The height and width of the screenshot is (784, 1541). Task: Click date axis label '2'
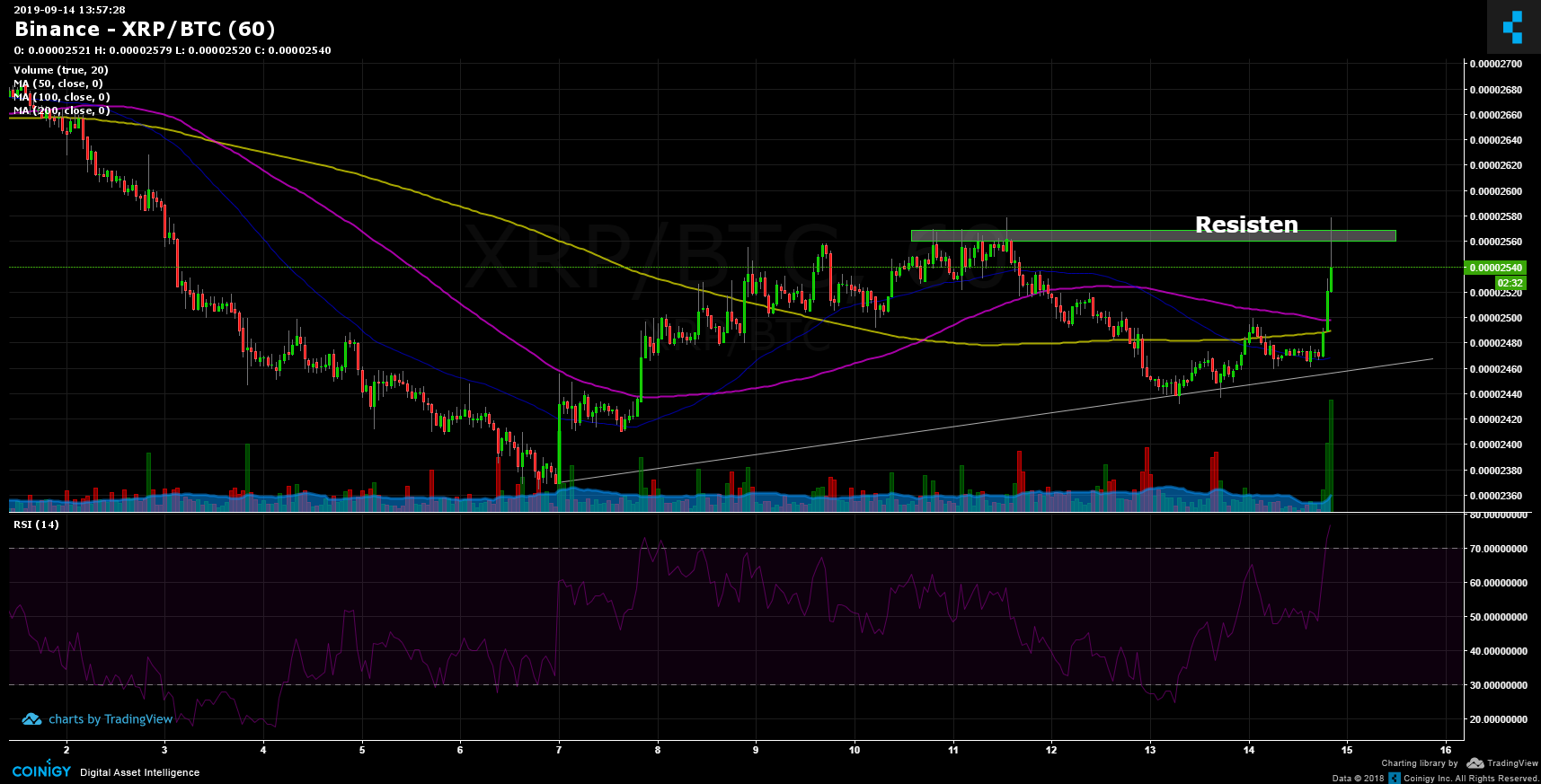click(66, 750)
